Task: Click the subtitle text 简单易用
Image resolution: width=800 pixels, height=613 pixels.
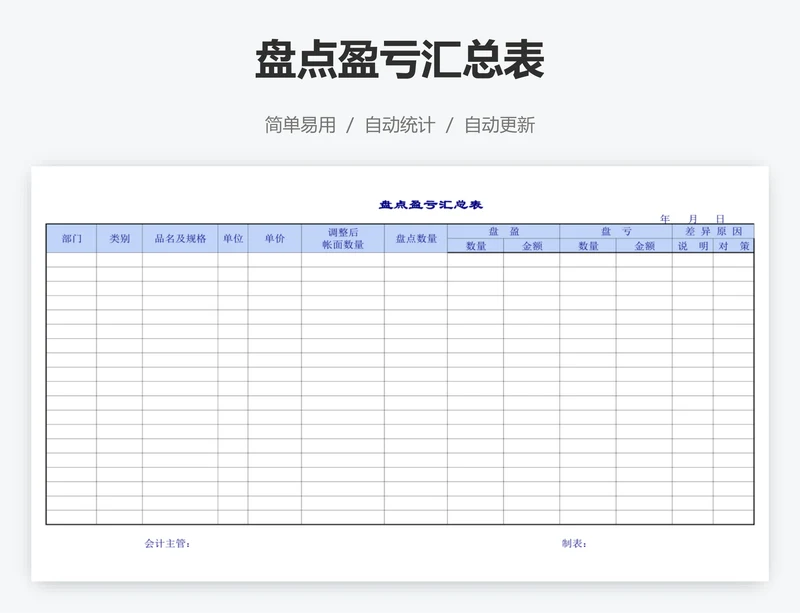Action: click(x=300, y=125)
